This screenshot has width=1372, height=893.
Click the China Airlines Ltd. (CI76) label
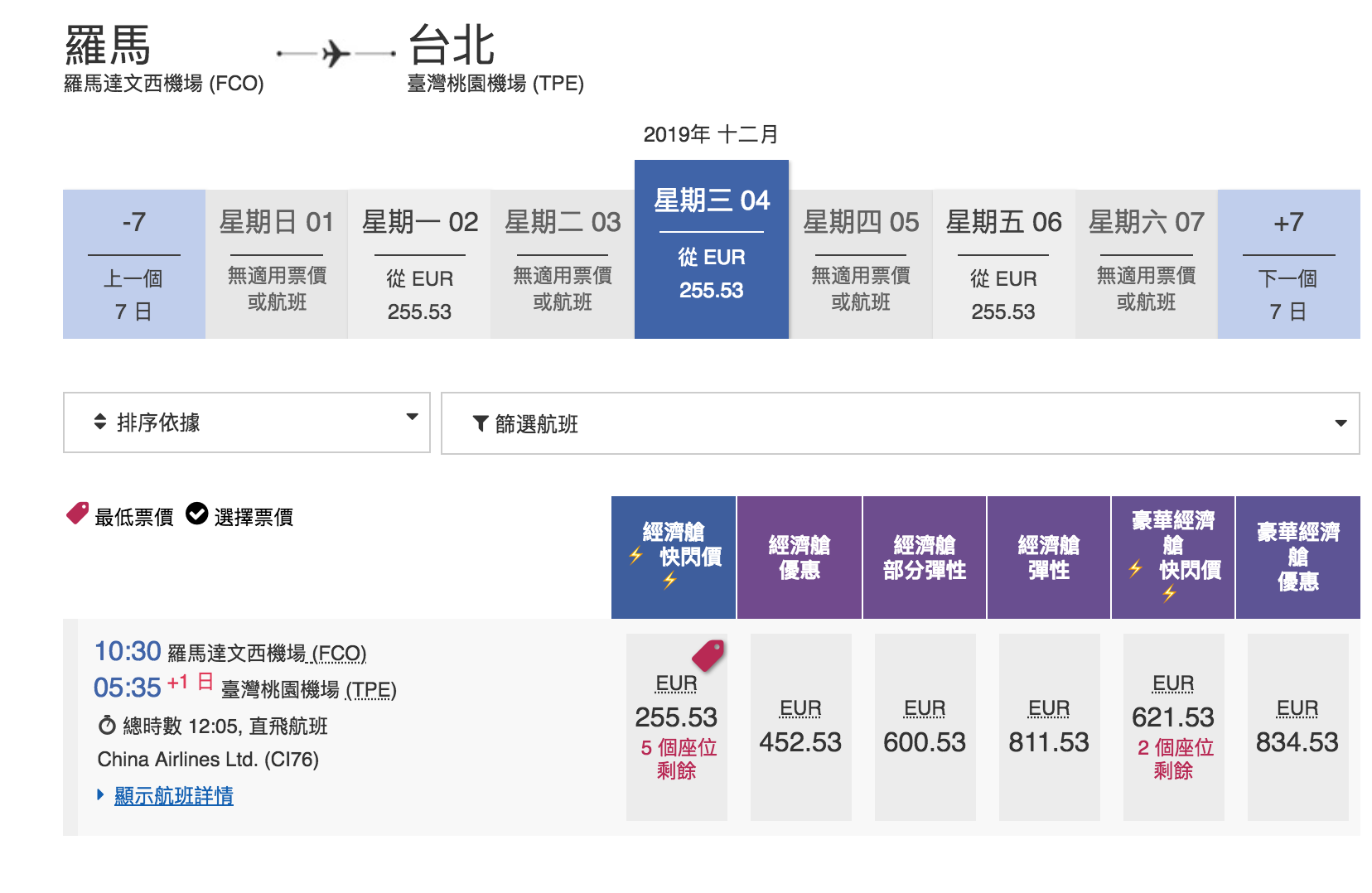pyautogui.click(x=208, y=760)
